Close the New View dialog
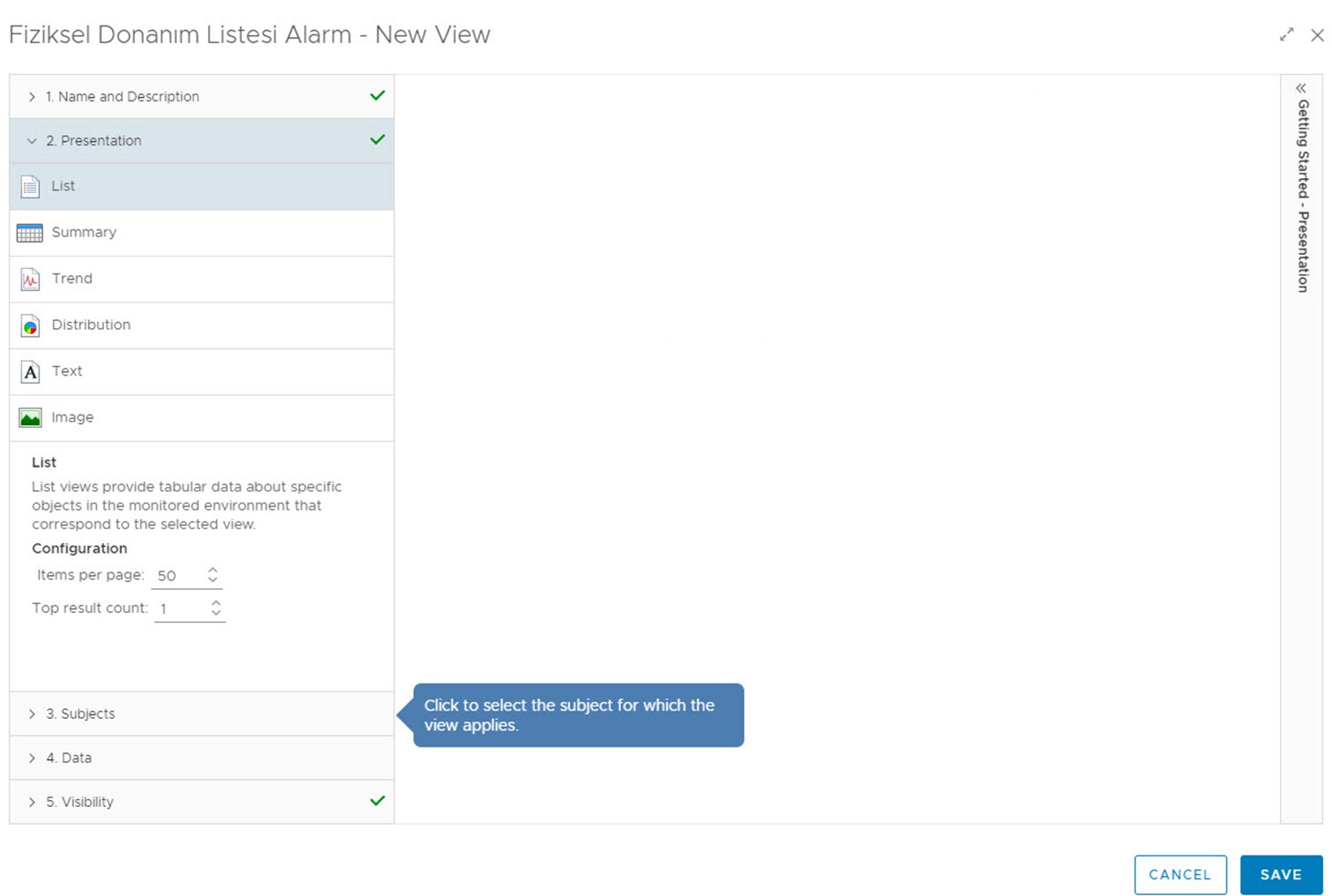This screenshot has height=896, width=1332. (x=1317, y=35)
